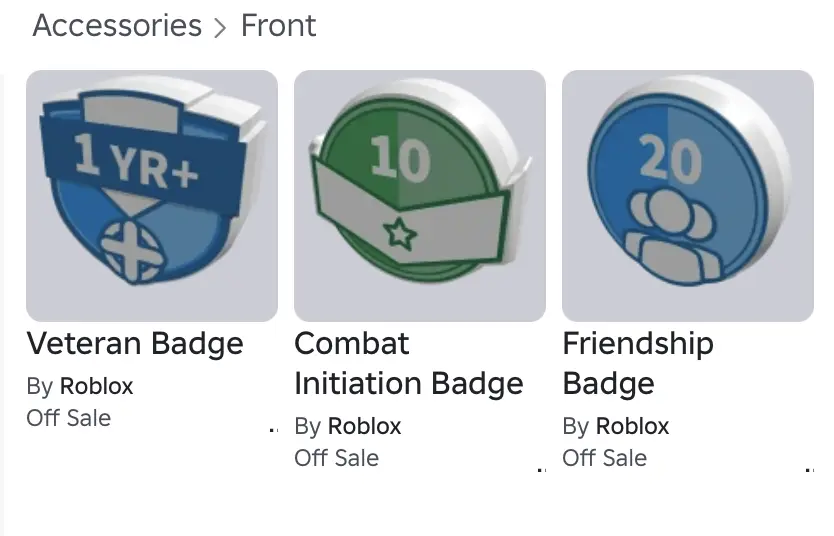834x536 pixels.
Task: Go to the Accessories breadcrumb category
Action: tap(117, 25)
